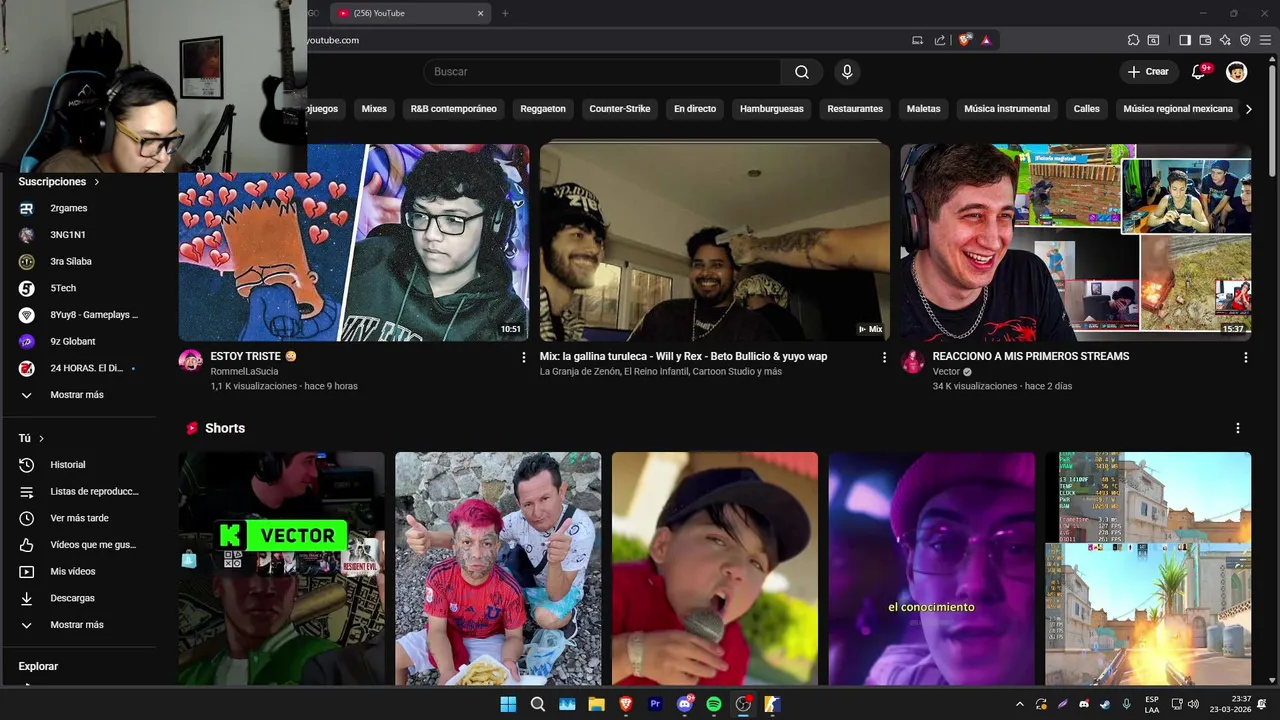Click the Brave Rewards triangle icon
1280x720 pixels.
click(x=986, y=40)
